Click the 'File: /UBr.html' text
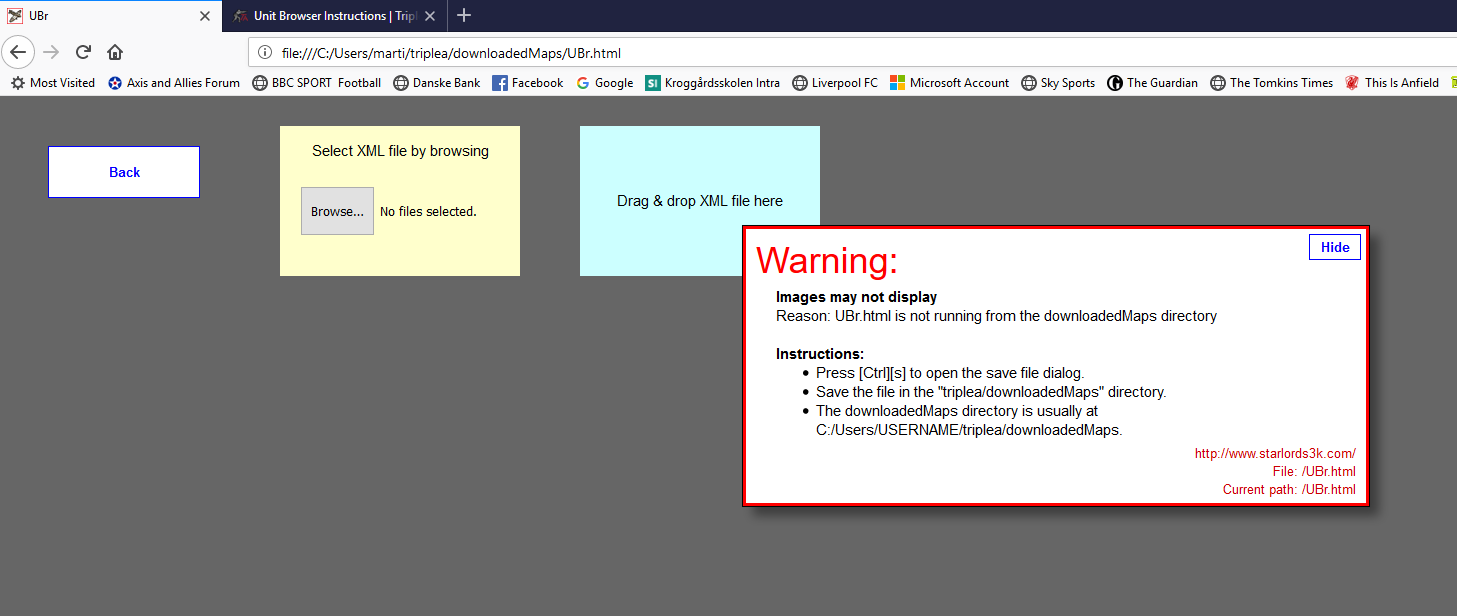This screenshot has width=1457, height=616. tap(1314, 471)
